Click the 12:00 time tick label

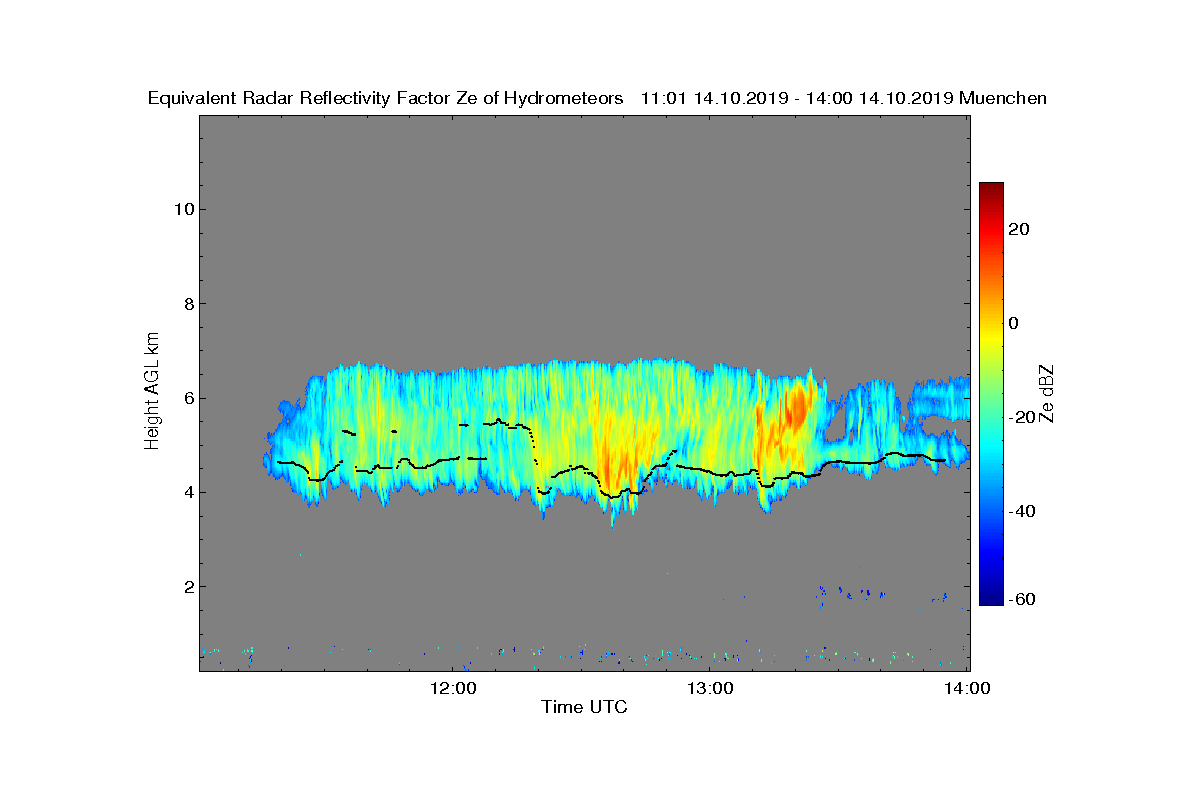pos(452,688)
